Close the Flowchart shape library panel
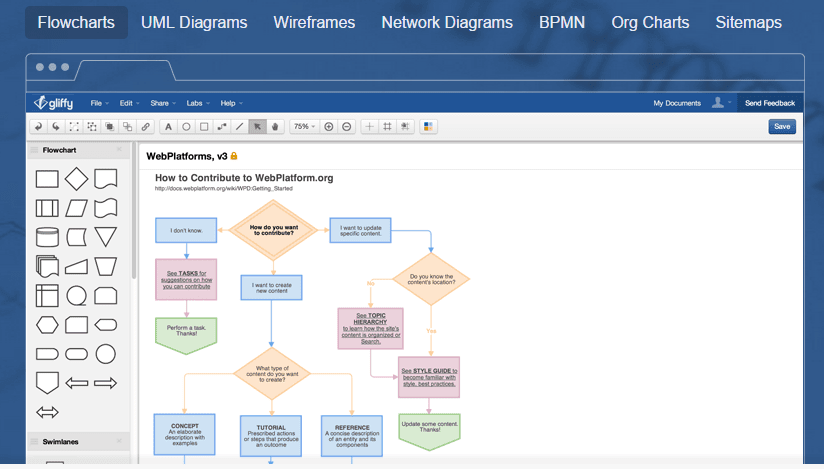824x469 pixels. coord(119,149)
